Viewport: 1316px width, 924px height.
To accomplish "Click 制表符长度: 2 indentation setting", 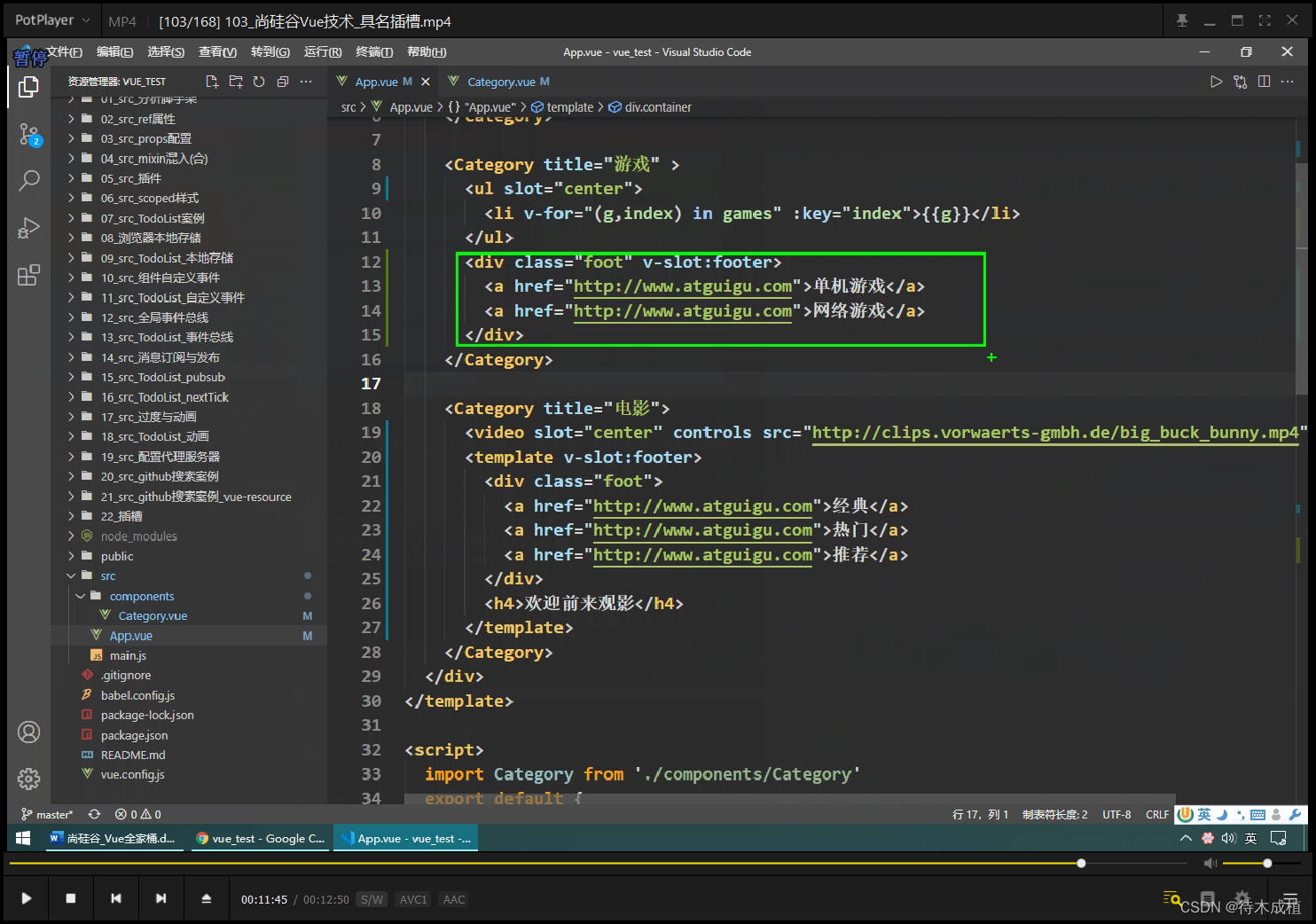I will point(1054,814).
